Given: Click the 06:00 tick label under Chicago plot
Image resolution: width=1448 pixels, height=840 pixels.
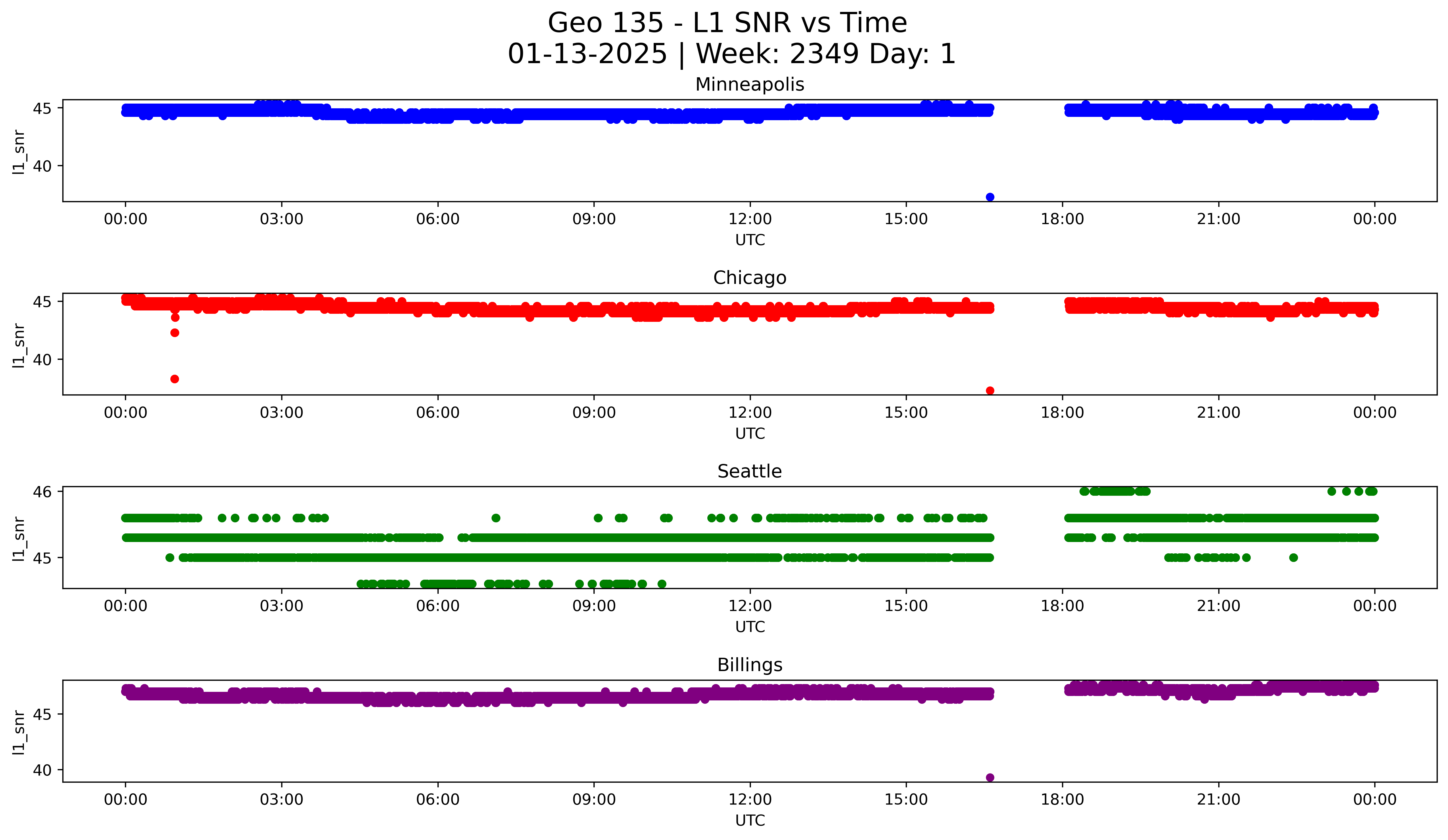Looking at the screenshot, I should [437, 413].
